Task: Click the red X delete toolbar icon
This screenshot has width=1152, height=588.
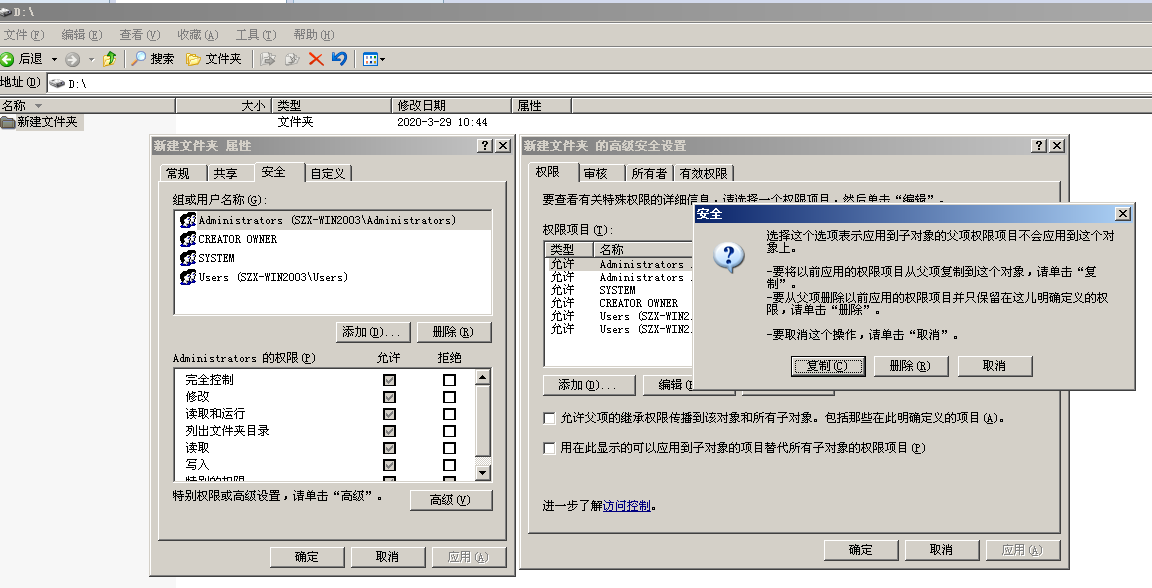Action: pos(317,58)
